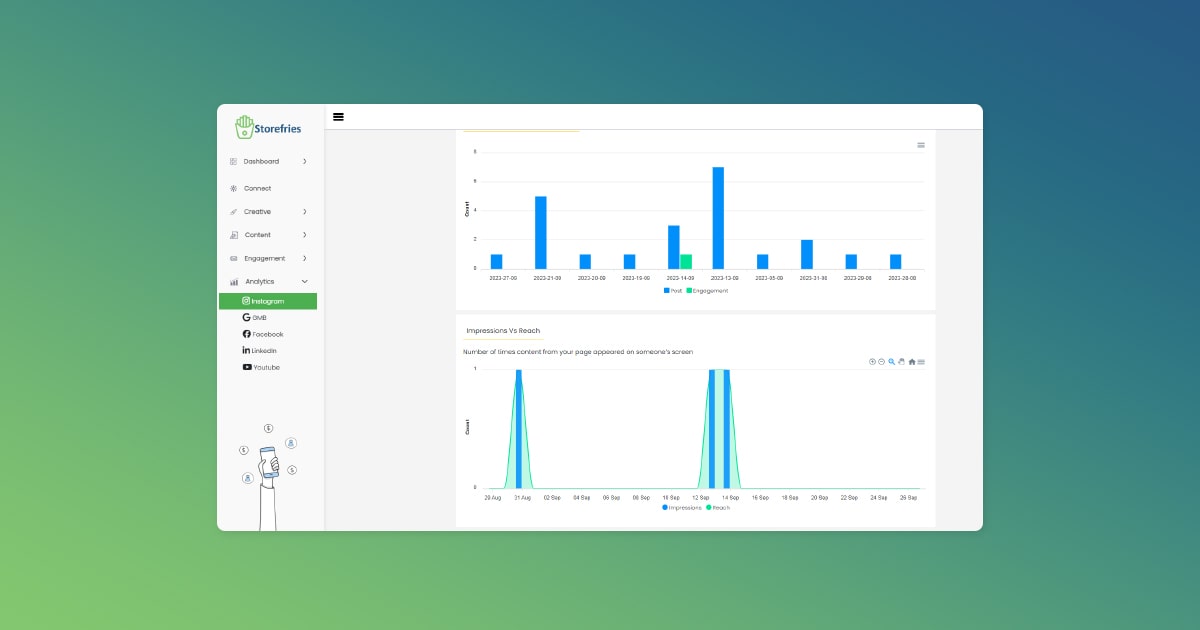Select the magnifier selection zoom tool

(x=891, y=361)
